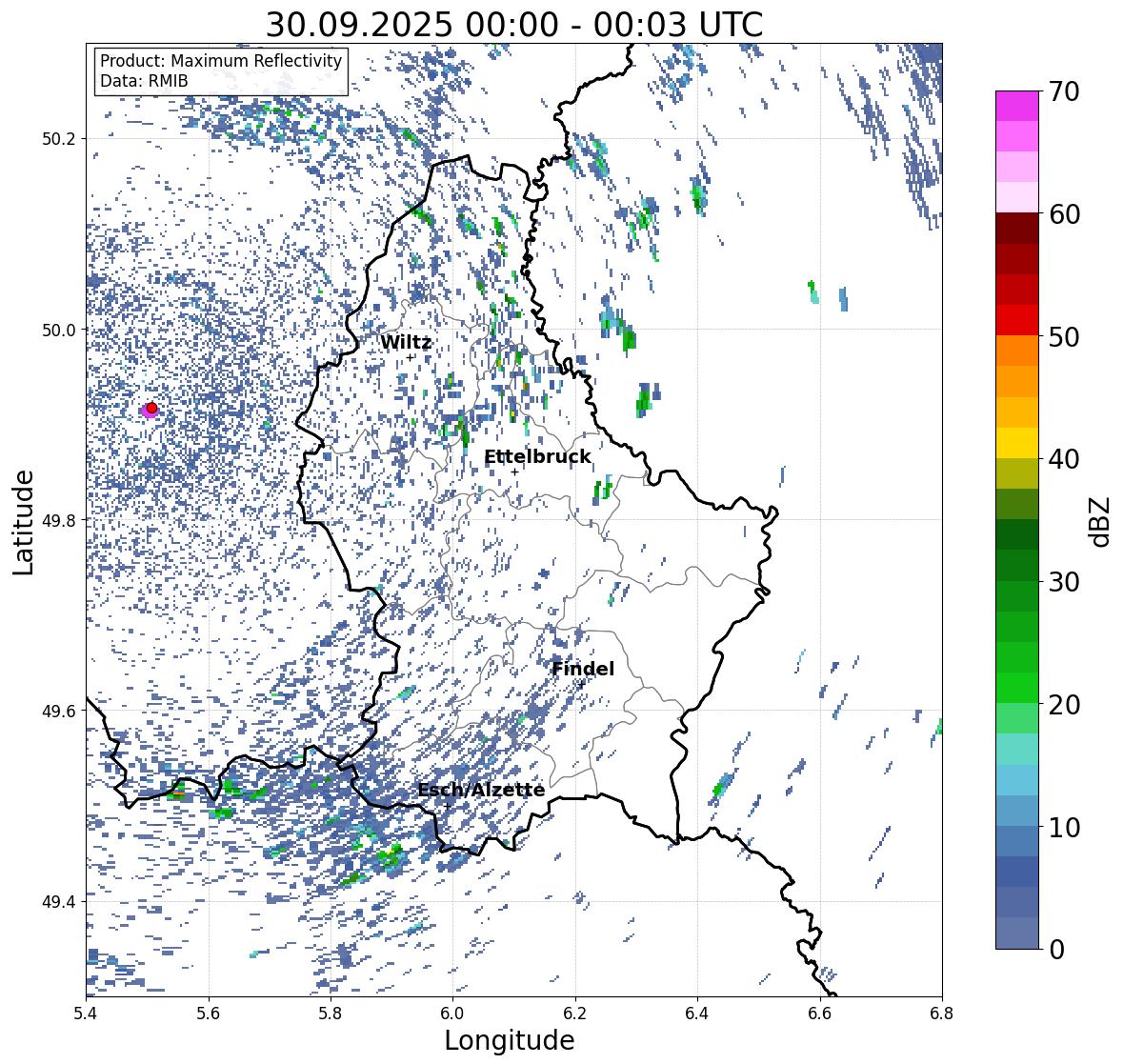Click the Longitude axis label

click(x=510, y=1040)
